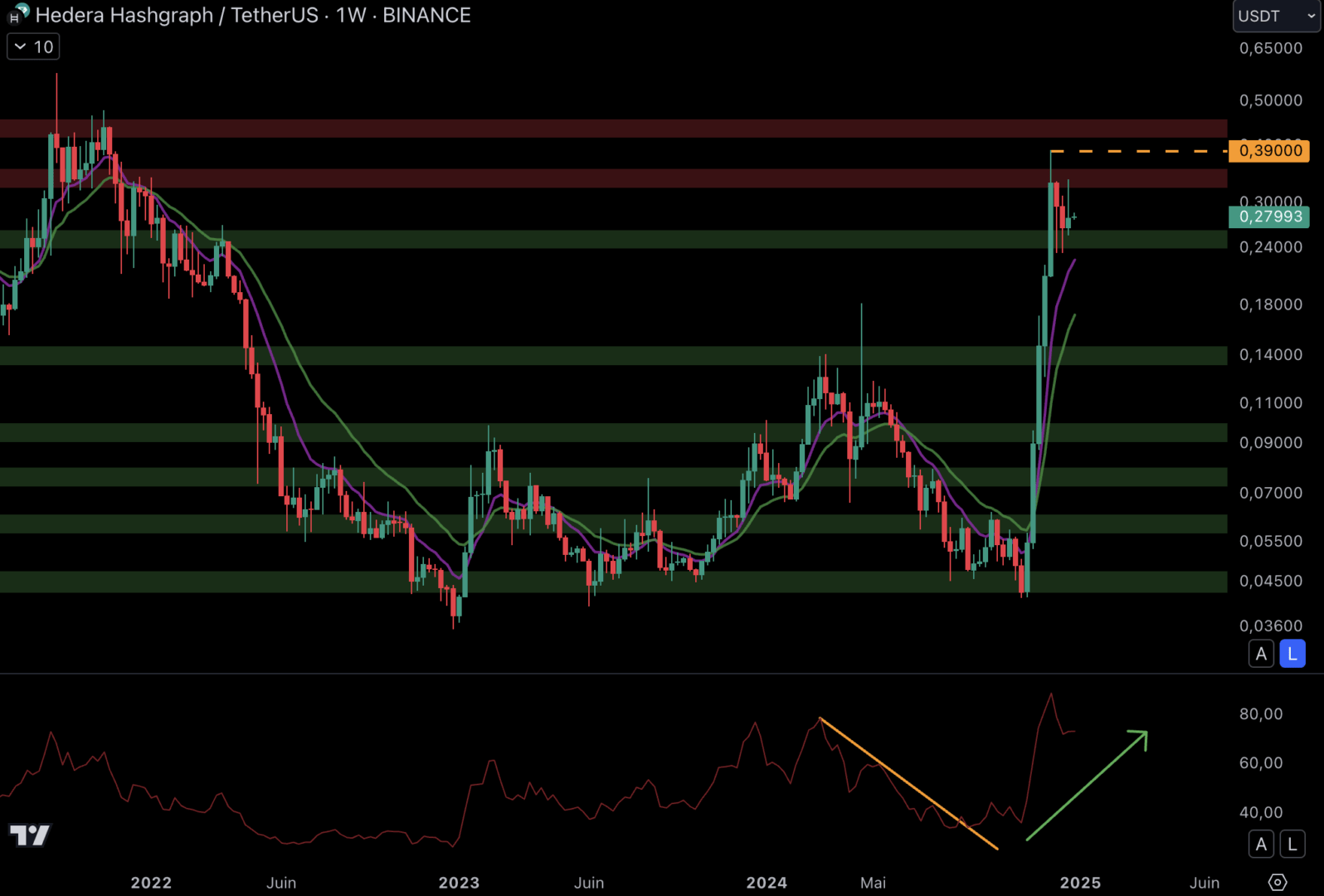Click the 0,65000 price axis label

1270,48
